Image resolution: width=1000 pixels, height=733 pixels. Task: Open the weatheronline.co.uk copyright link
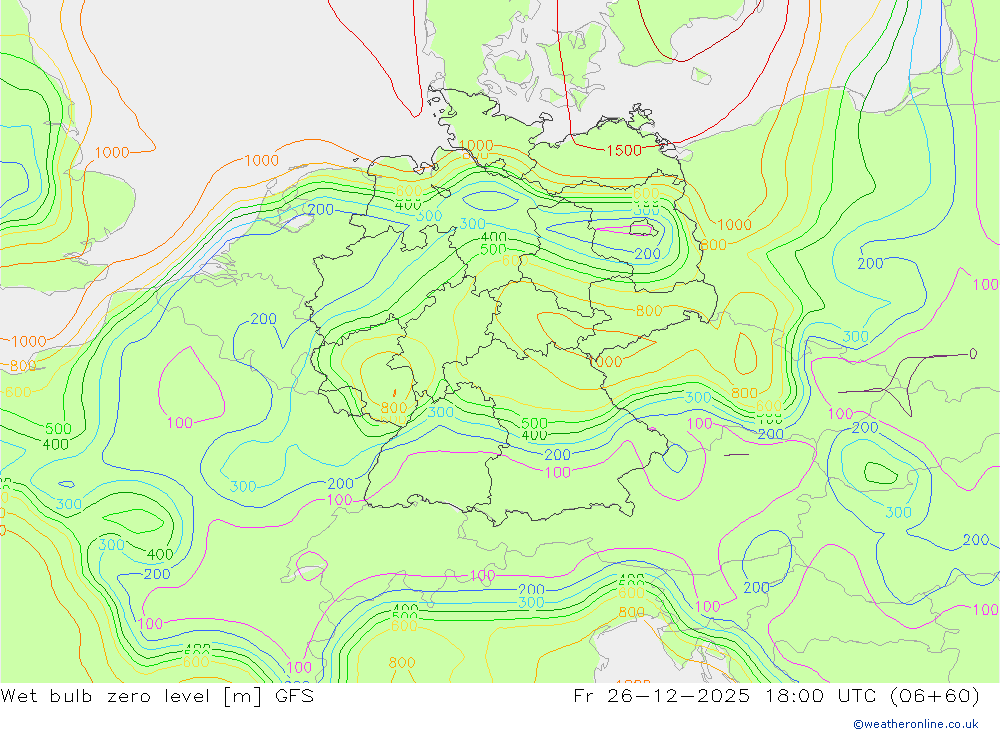click(916, 724)
